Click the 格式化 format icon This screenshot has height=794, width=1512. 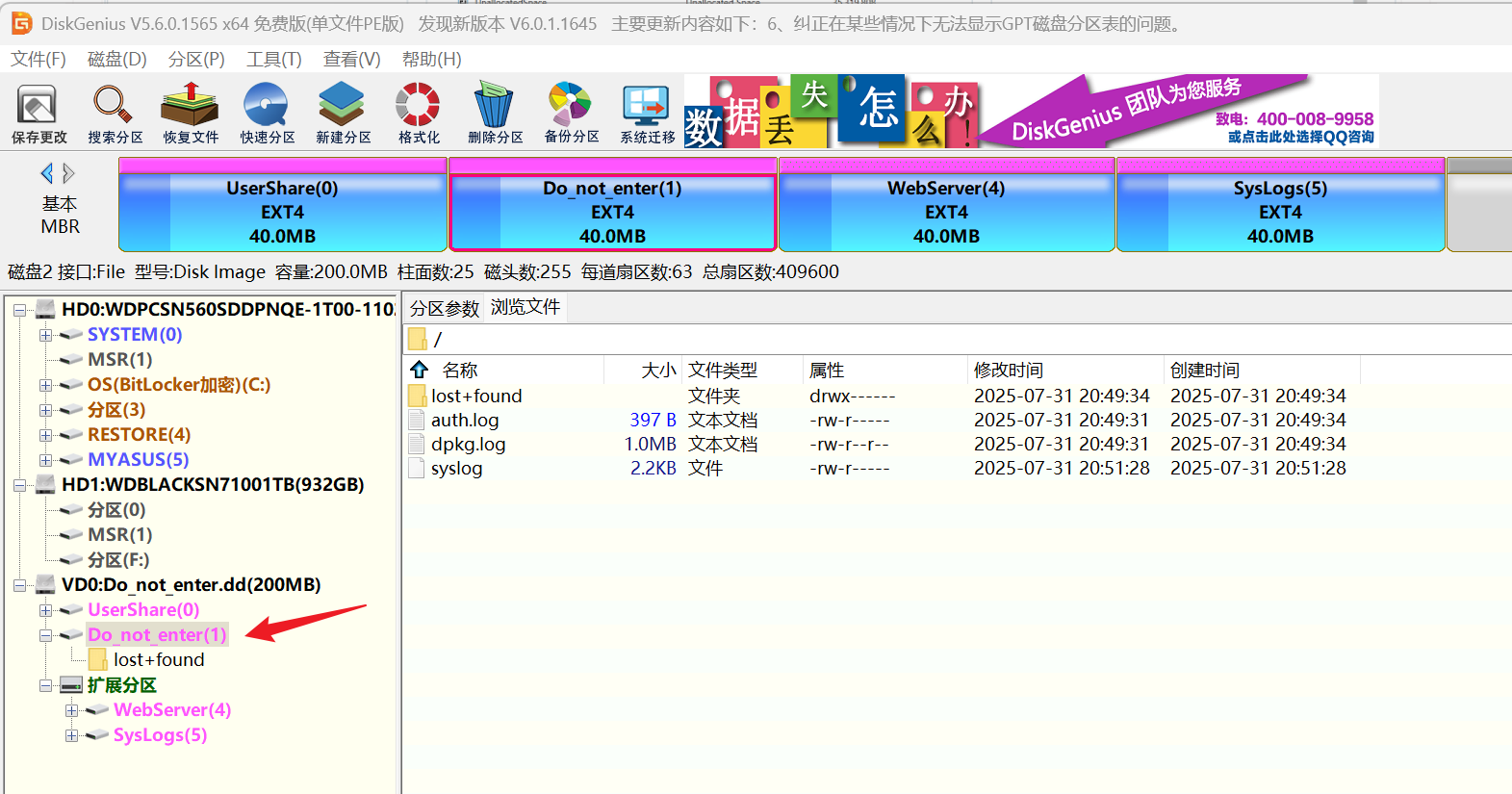coord(419,114)
